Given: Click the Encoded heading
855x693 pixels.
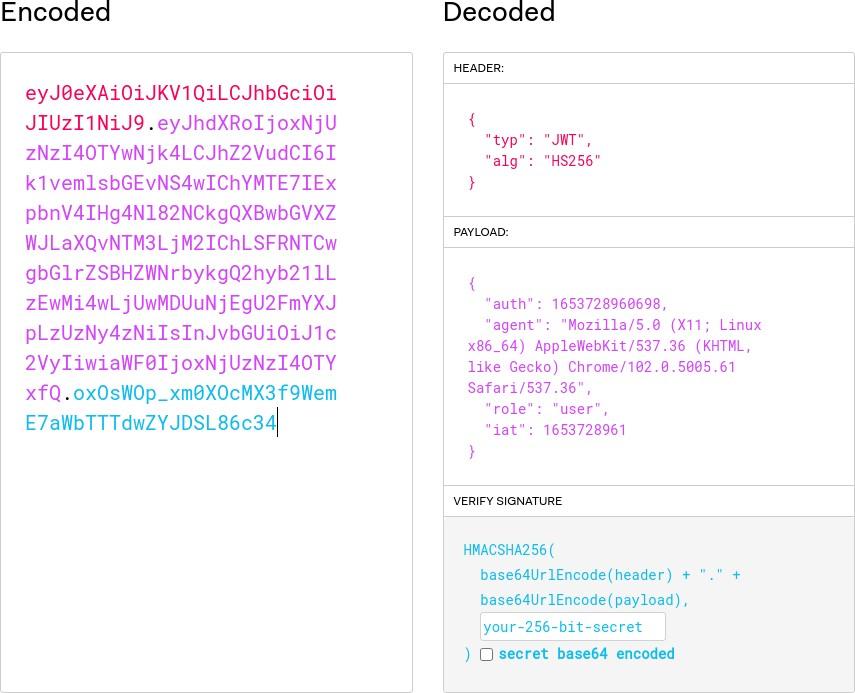Looking at the screenshot, I should click(55, 13).
